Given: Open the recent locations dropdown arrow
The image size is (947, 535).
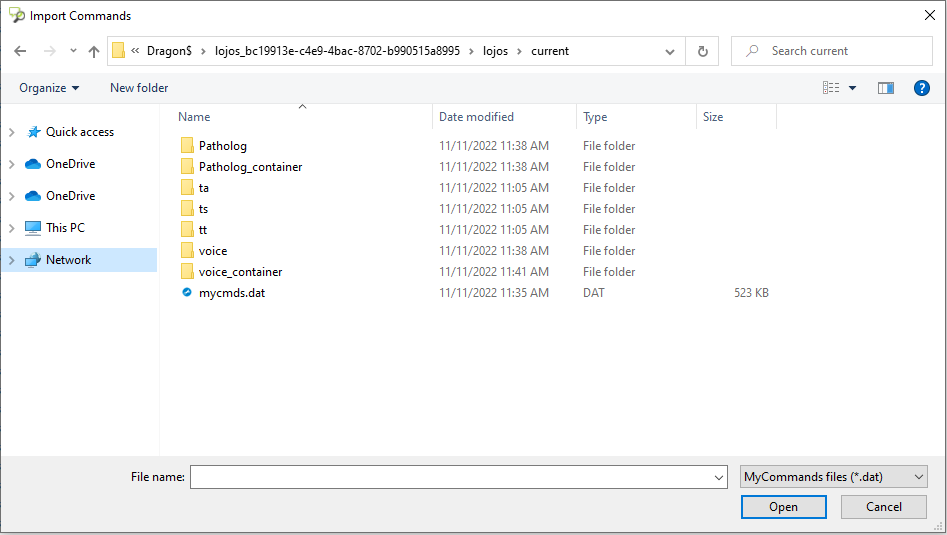Looking at the screenshot, I should [x=73, y=51].
